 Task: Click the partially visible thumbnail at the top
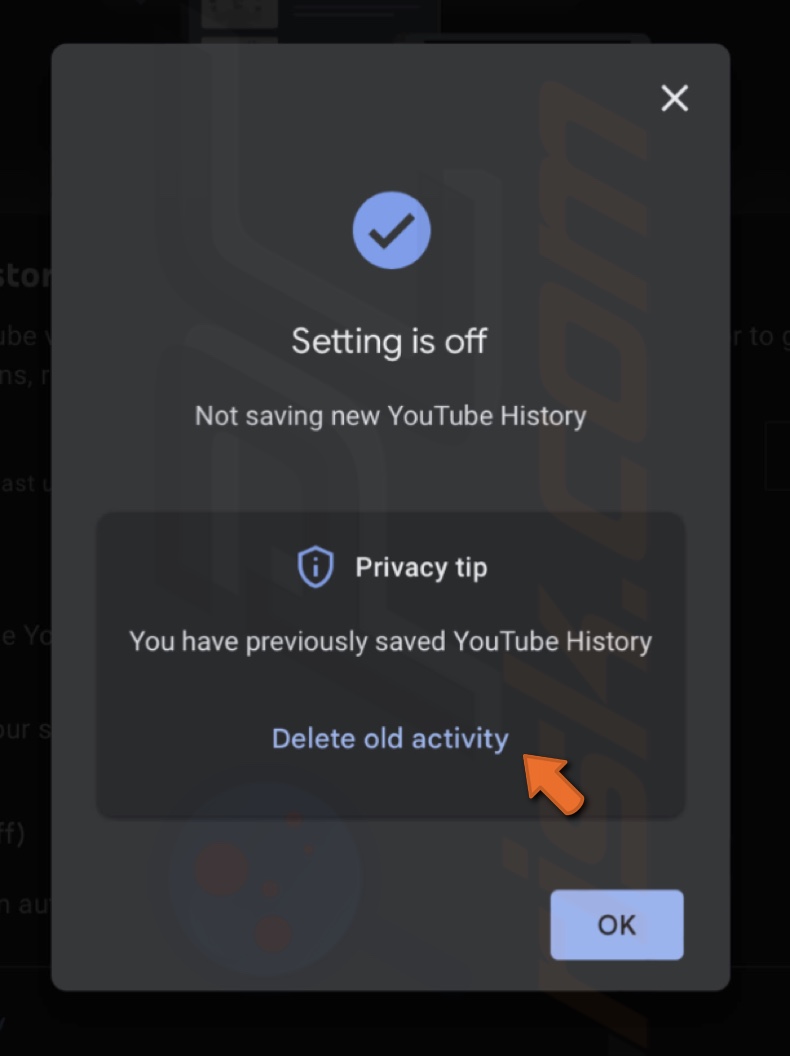[x=240, y=14]
